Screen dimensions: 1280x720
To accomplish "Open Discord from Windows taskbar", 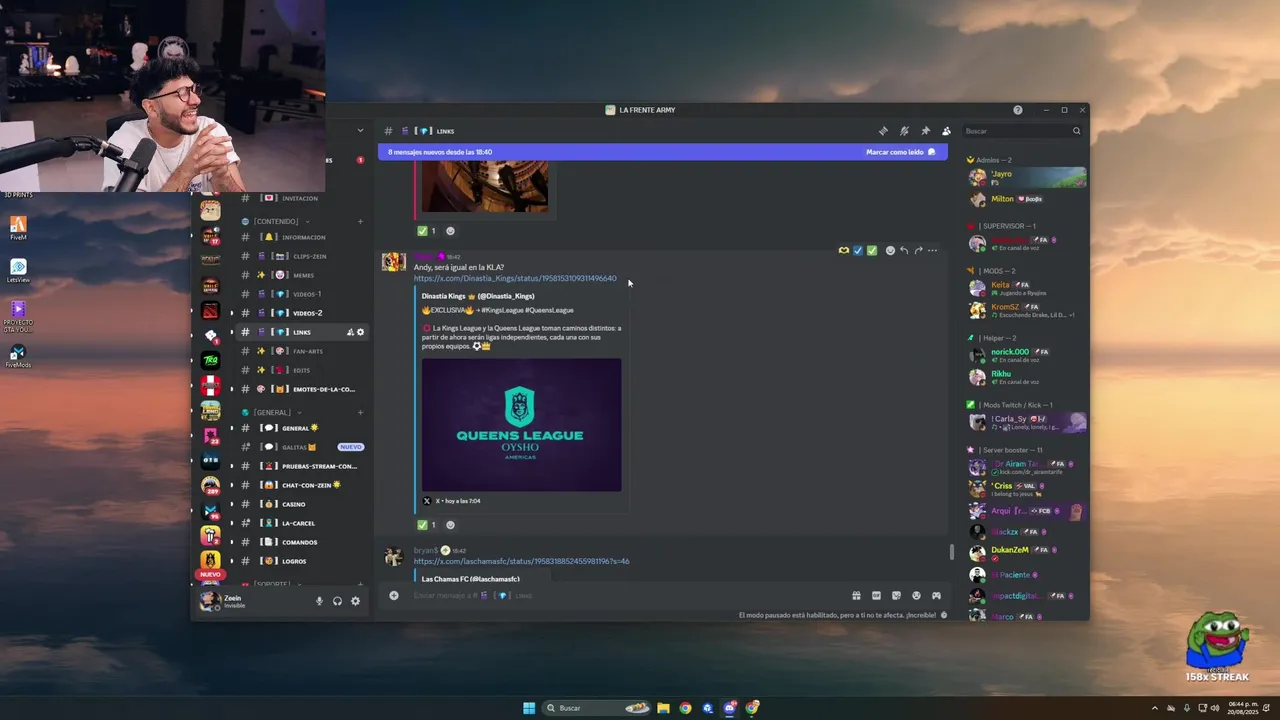I will (730, 708).
